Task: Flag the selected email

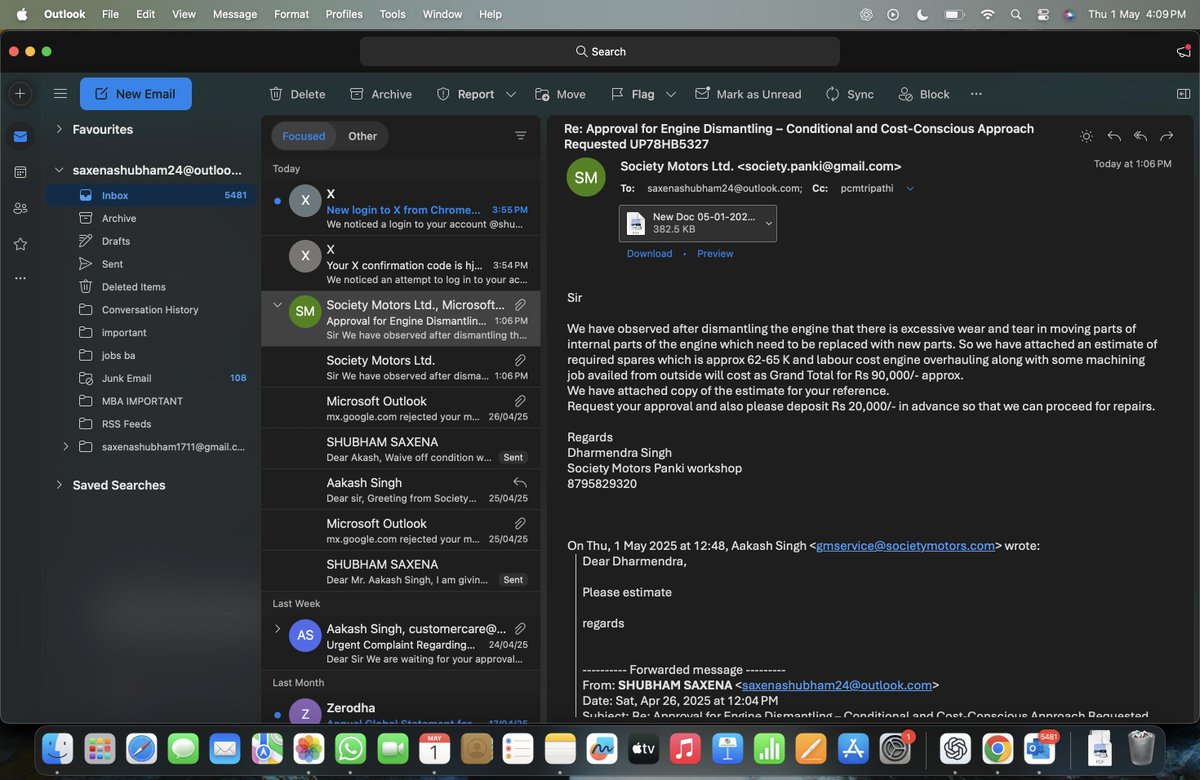Action: click(632, 94)
